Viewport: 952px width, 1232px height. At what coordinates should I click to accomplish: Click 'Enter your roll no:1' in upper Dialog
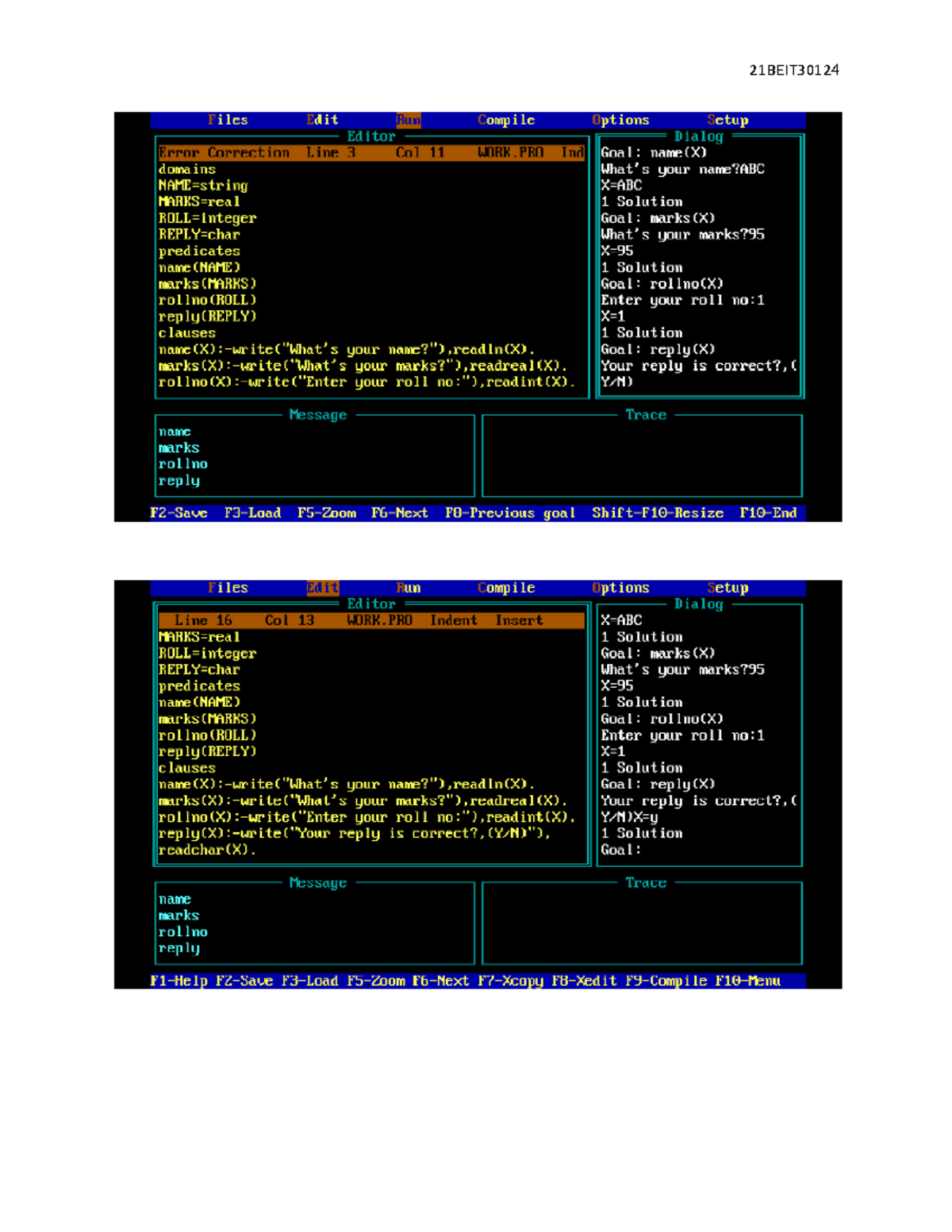point(682,300)
